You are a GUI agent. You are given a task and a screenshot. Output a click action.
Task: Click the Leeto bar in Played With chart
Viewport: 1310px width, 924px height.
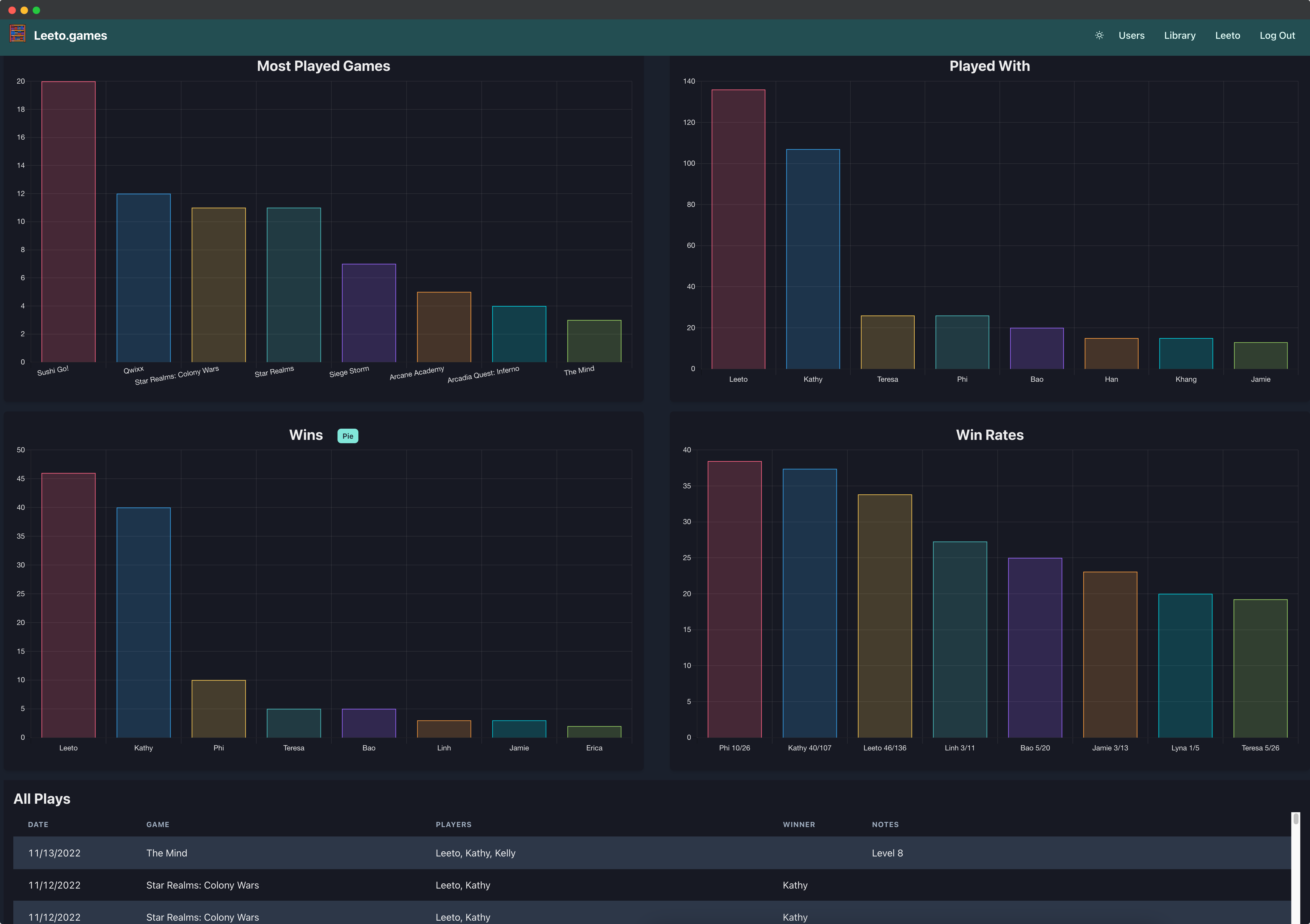point(738,229)
